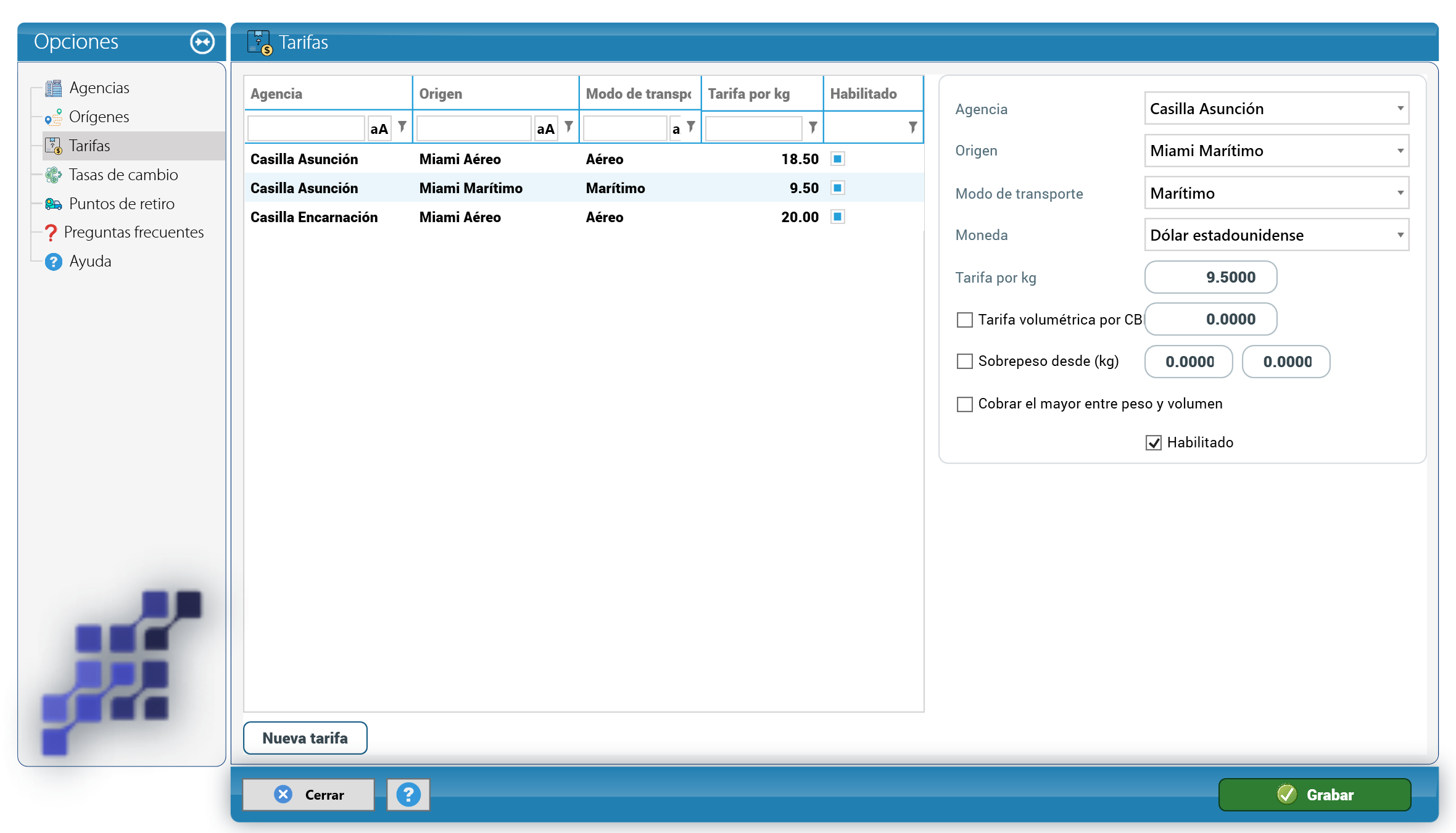Enable Sobrepeso desde (kg) checkbox

pos(964,361)
